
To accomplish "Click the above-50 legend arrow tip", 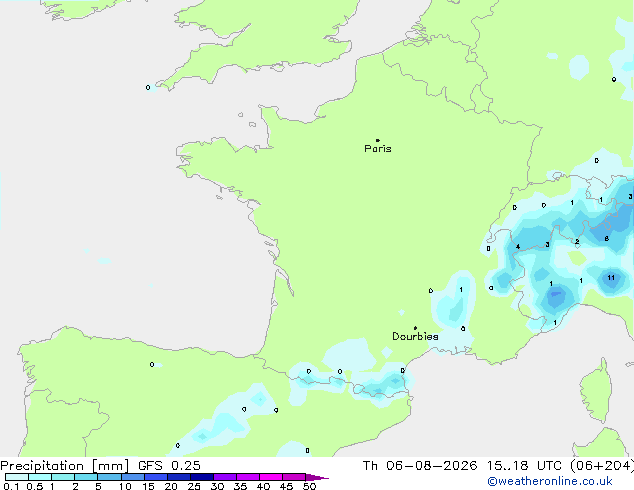I will (x=317, y=477).
